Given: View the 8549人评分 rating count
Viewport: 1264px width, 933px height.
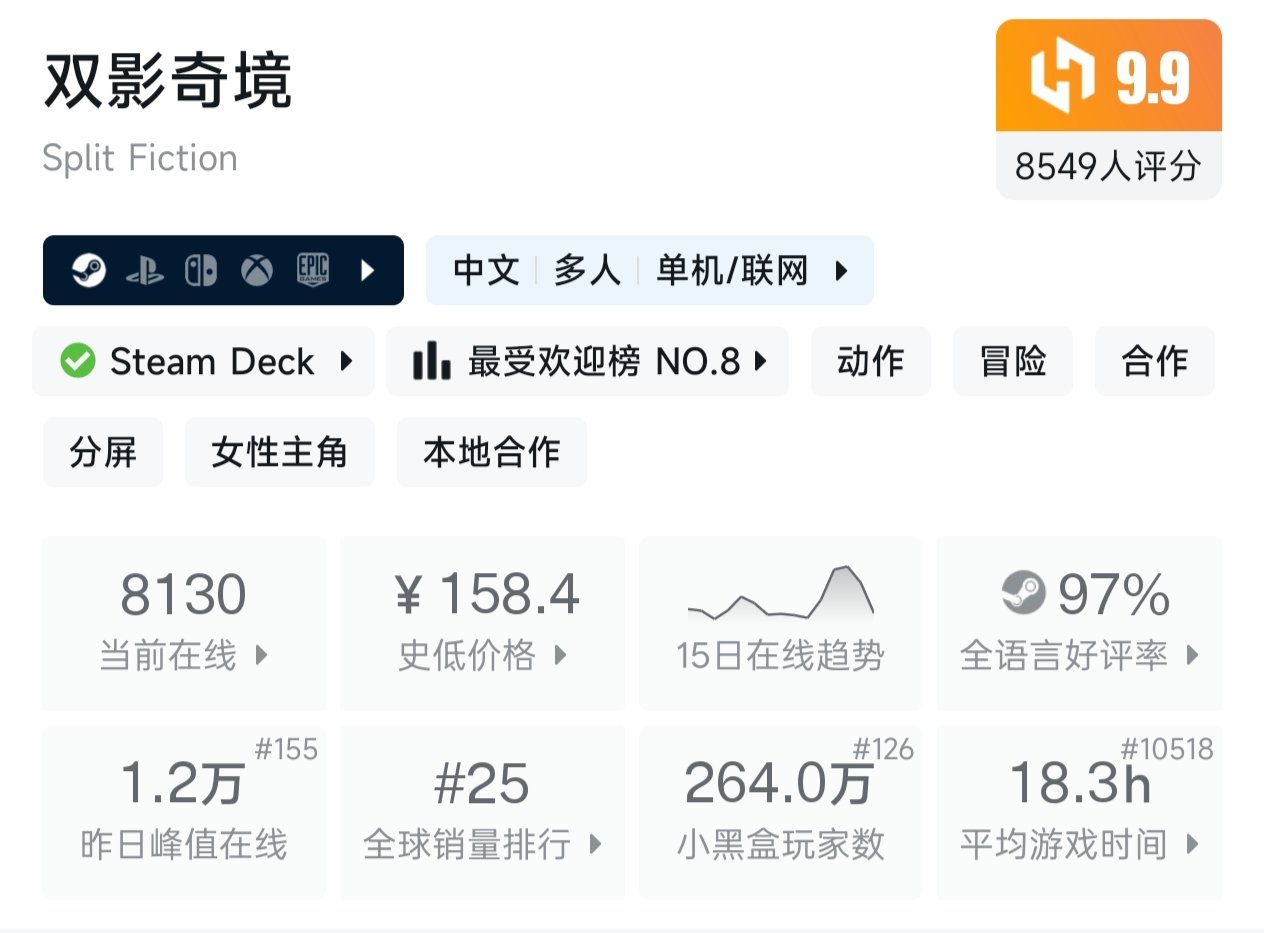Looking at the screenshot, I should [1108, 166].
